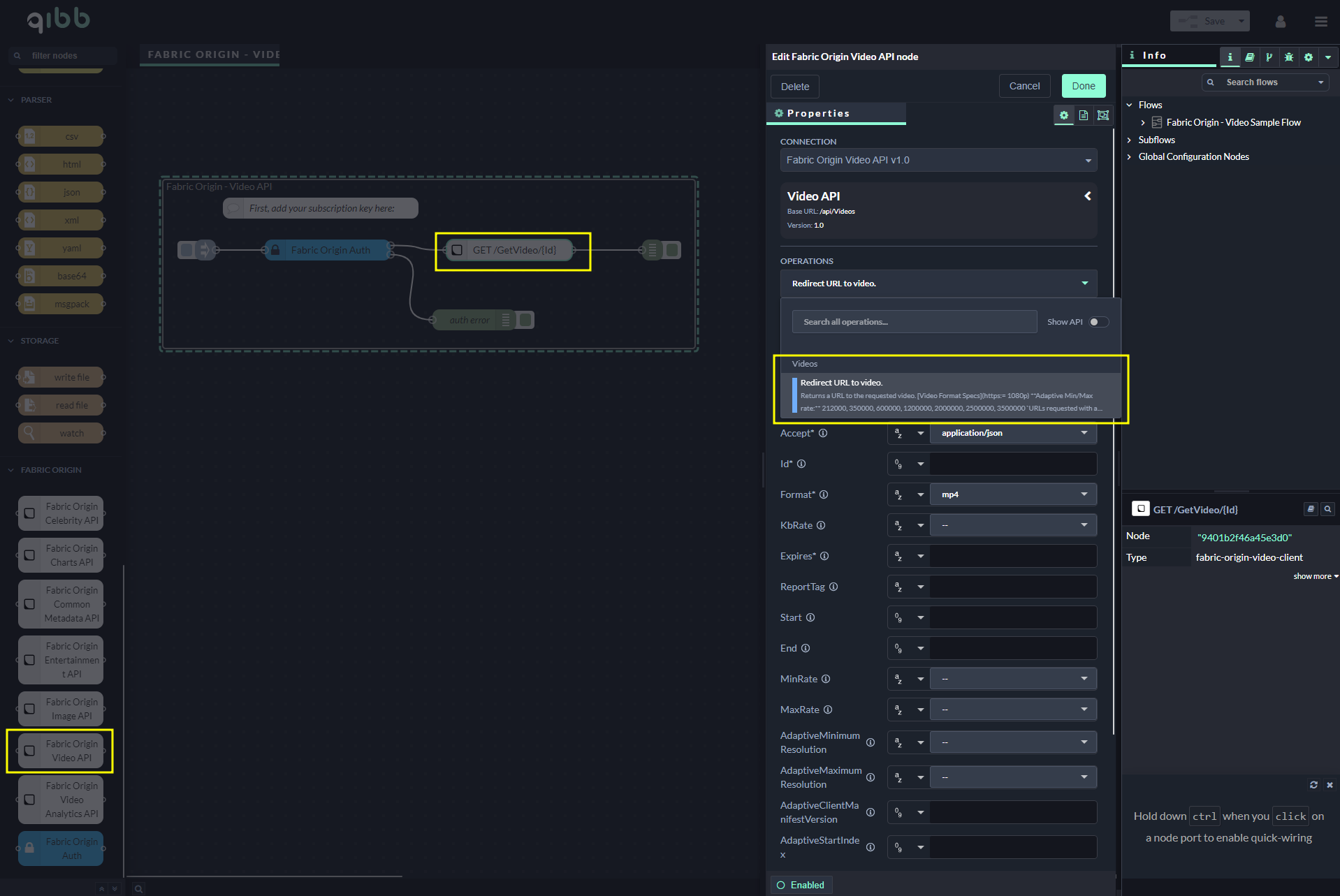Click the canvas search icon at bottom
1340x896 pixels.
[139, 888]
